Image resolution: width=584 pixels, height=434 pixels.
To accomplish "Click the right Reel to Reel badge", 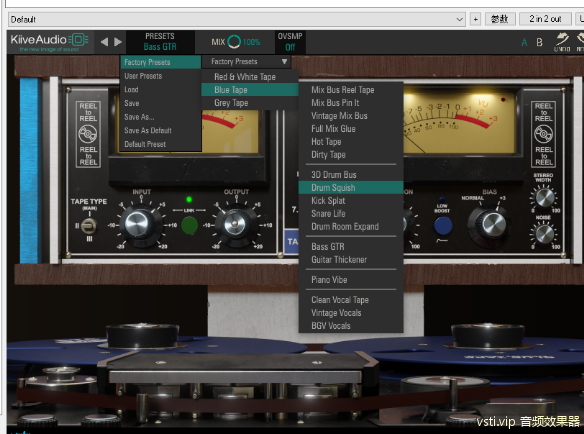I will tap(543, 134).
